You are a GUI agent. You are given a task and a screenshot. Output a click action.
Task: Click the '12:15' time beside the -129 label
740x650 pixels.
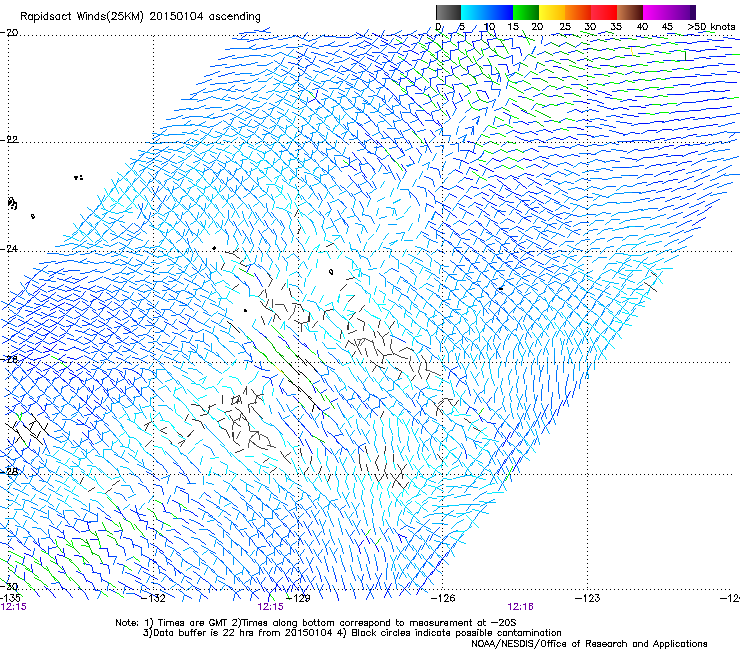coord(270,607)
